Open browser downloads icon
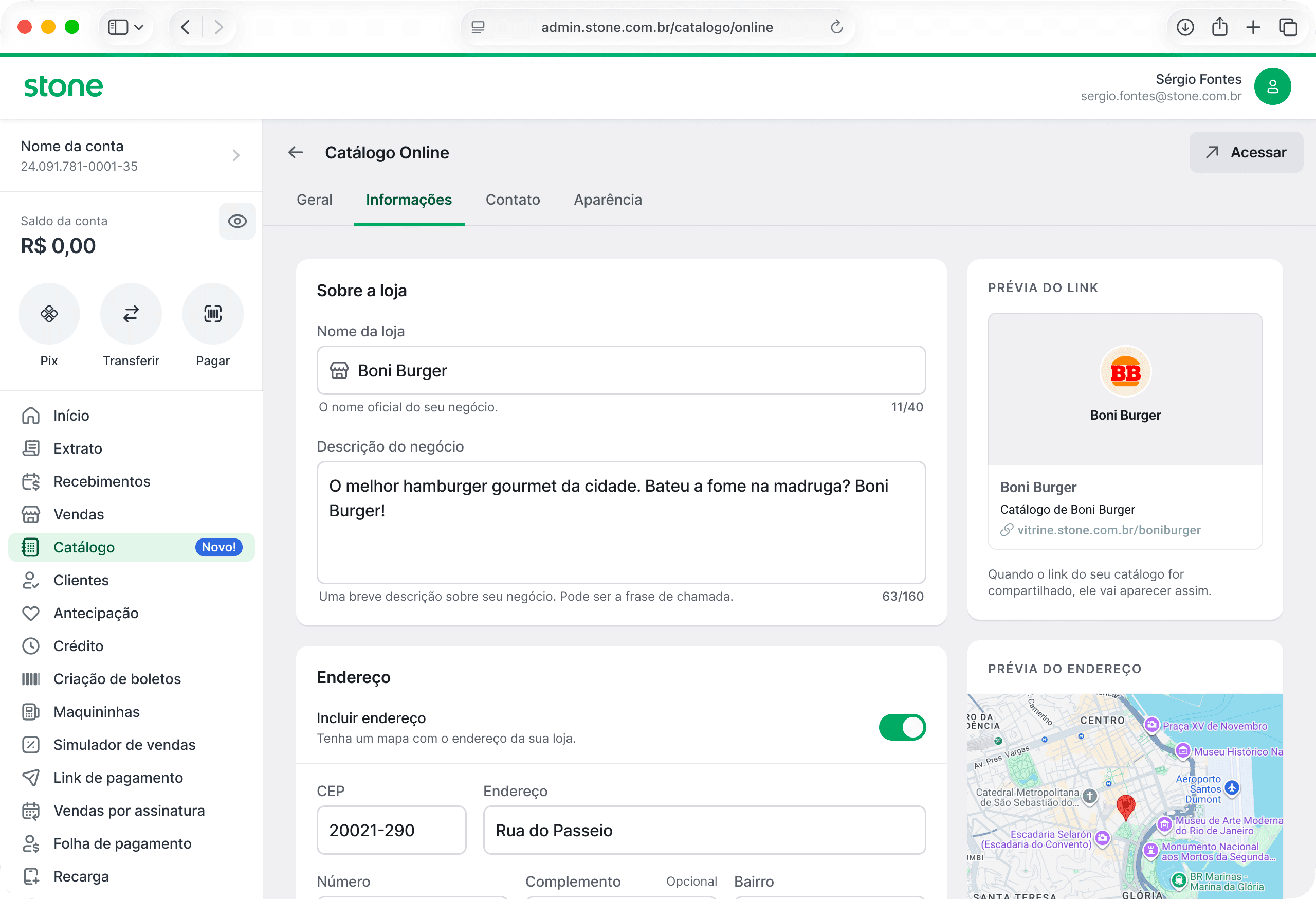The width and height of the screenshot is (1316, 899). point(1185,27)
